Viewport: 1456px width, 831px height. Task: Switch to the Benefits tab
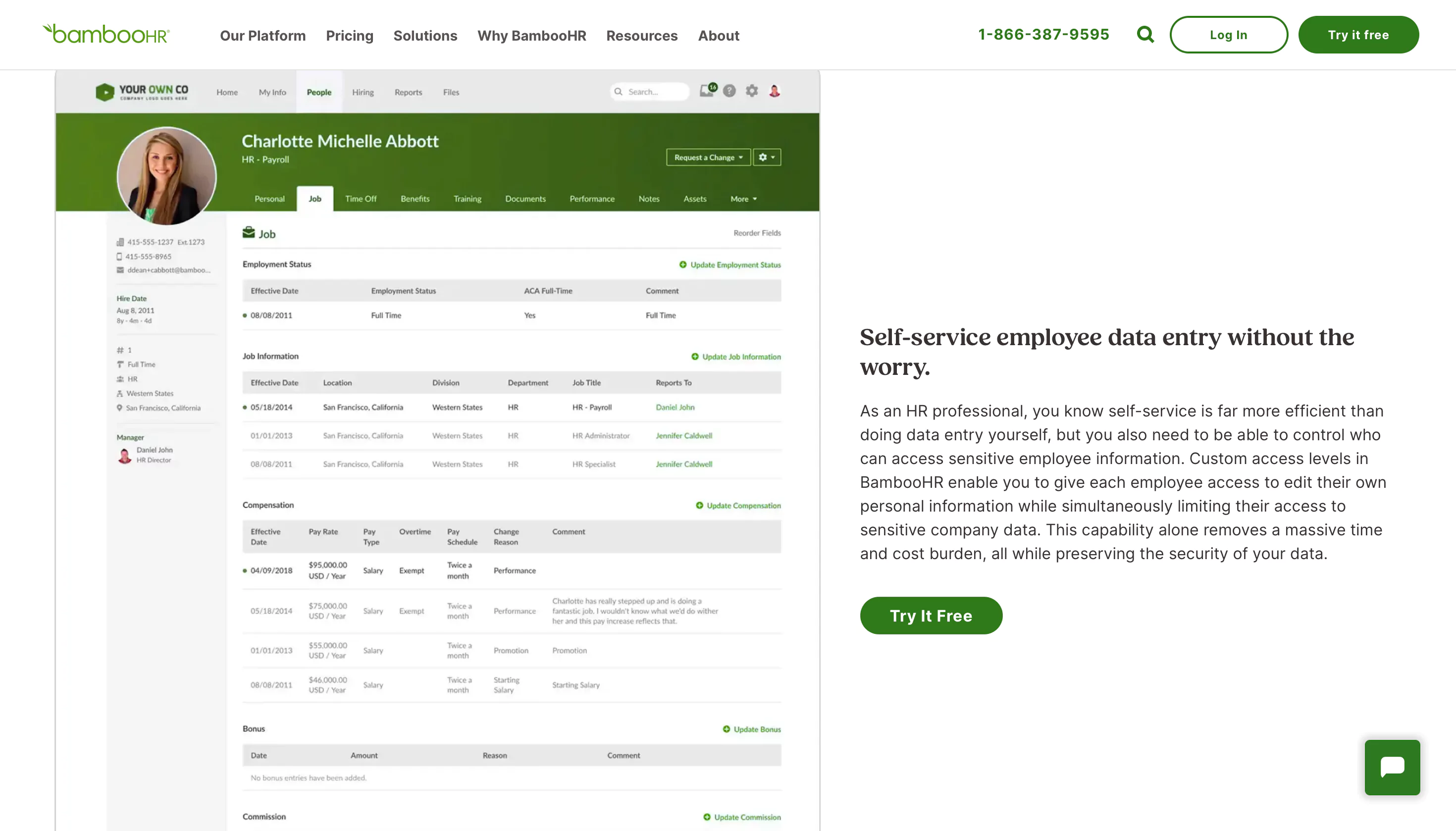pyautogui.click(x=415, y=199)
